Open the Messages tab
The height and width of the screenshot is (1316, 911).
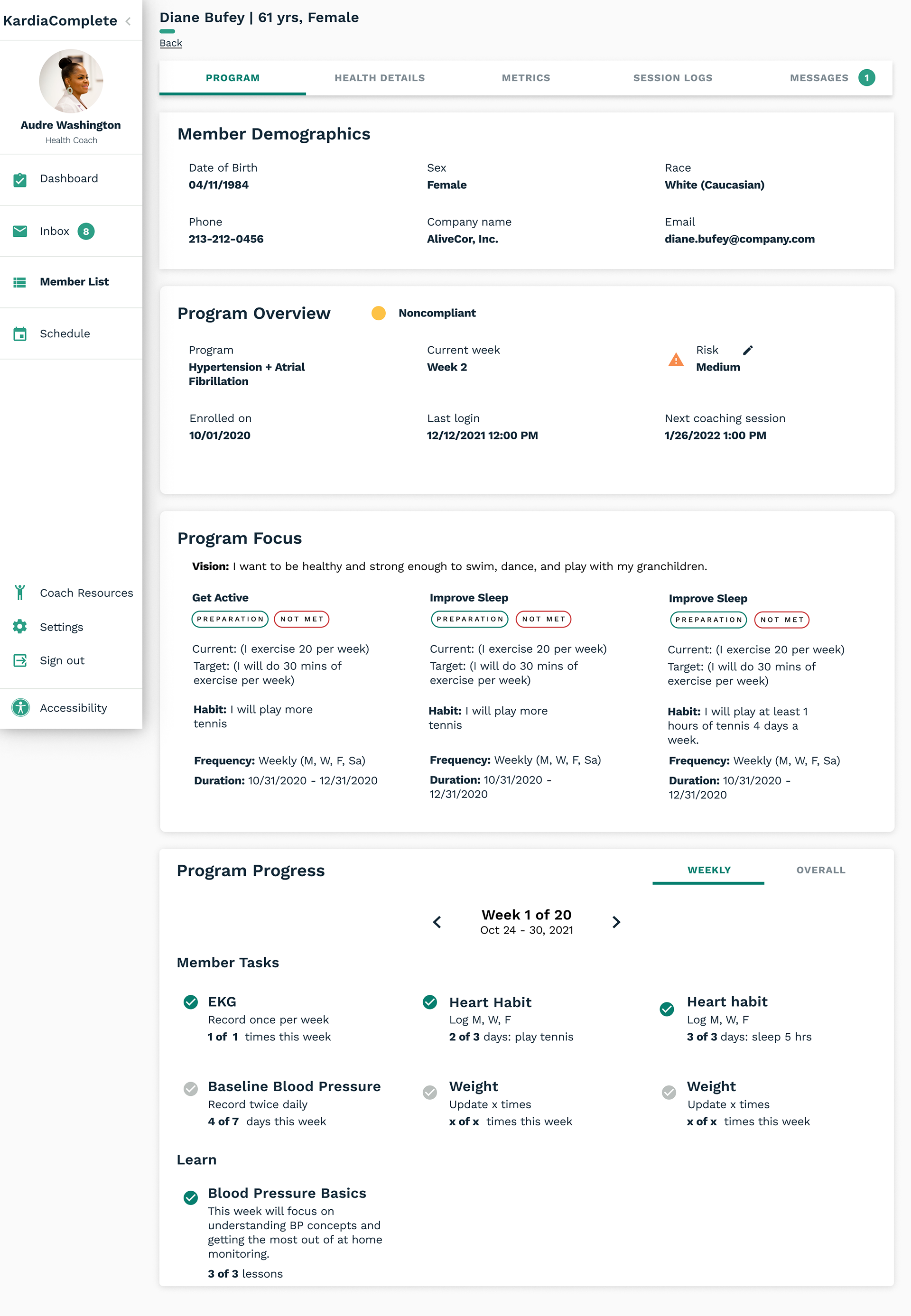(819, 78)
